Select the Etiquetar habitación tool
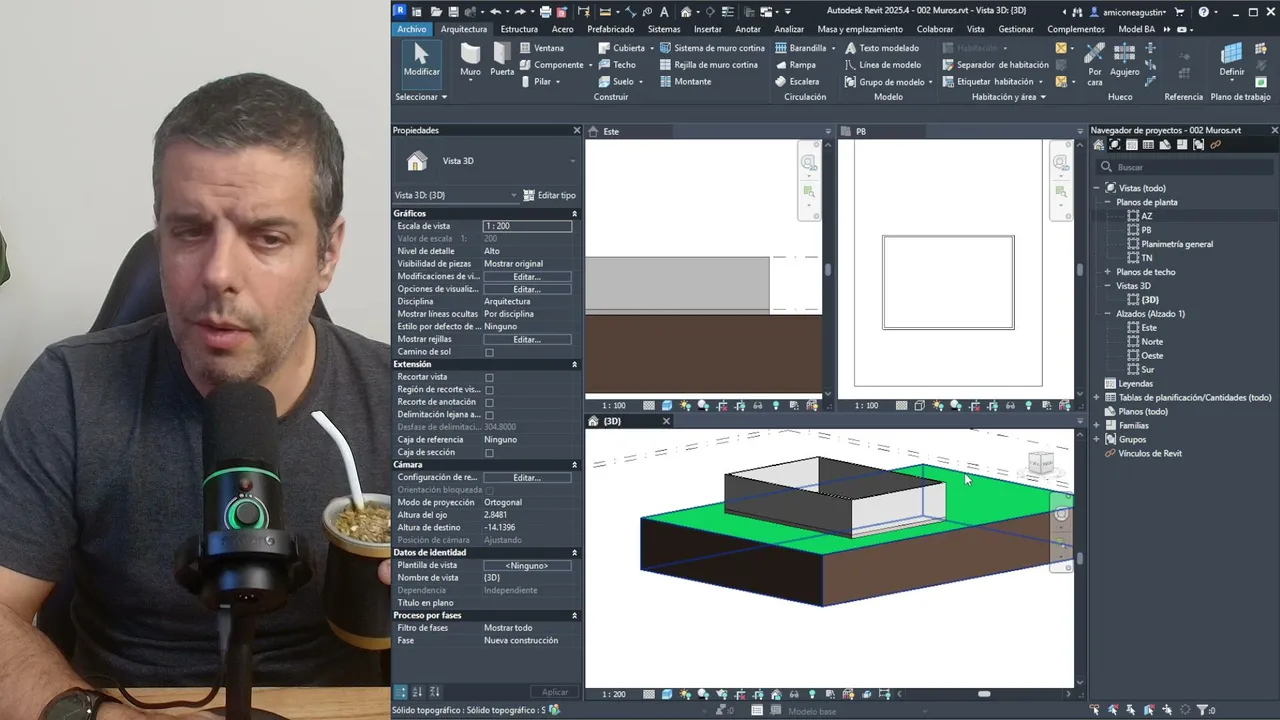The width and height of the screenshot is (1280, 720). (988, 82)
